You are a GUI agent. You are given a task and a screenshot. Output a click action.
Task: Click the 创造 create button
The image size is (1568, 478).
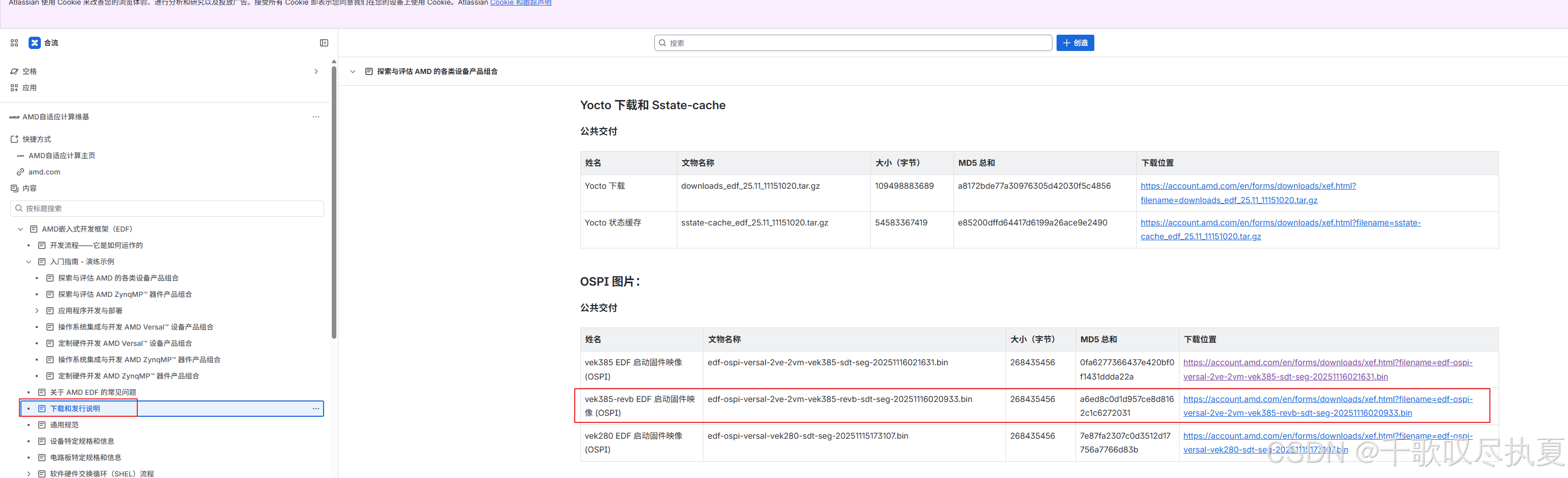[x=1075, y=42]
